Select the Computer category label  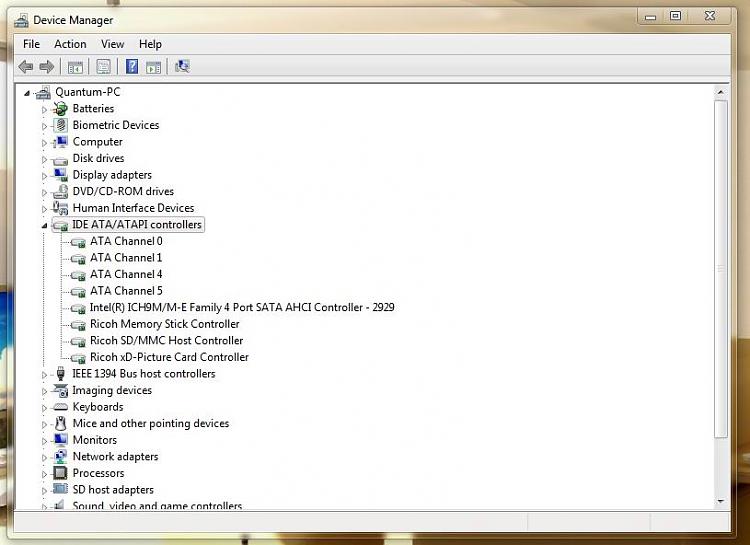point(98,142)
